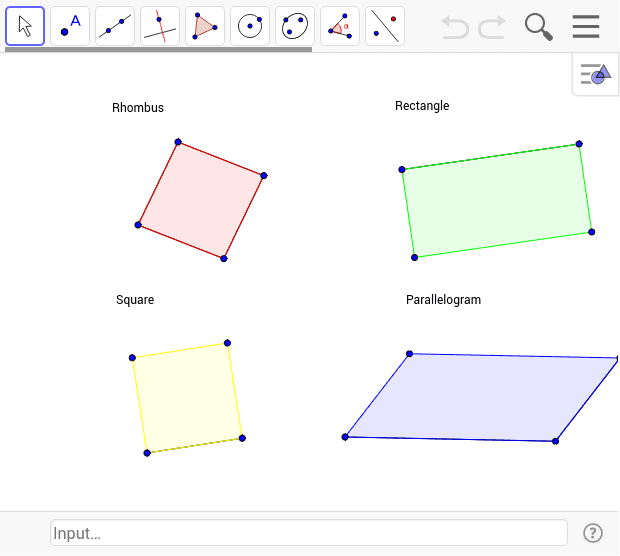Click the parallelogram's top-left vertex point

tap(410, 354)
